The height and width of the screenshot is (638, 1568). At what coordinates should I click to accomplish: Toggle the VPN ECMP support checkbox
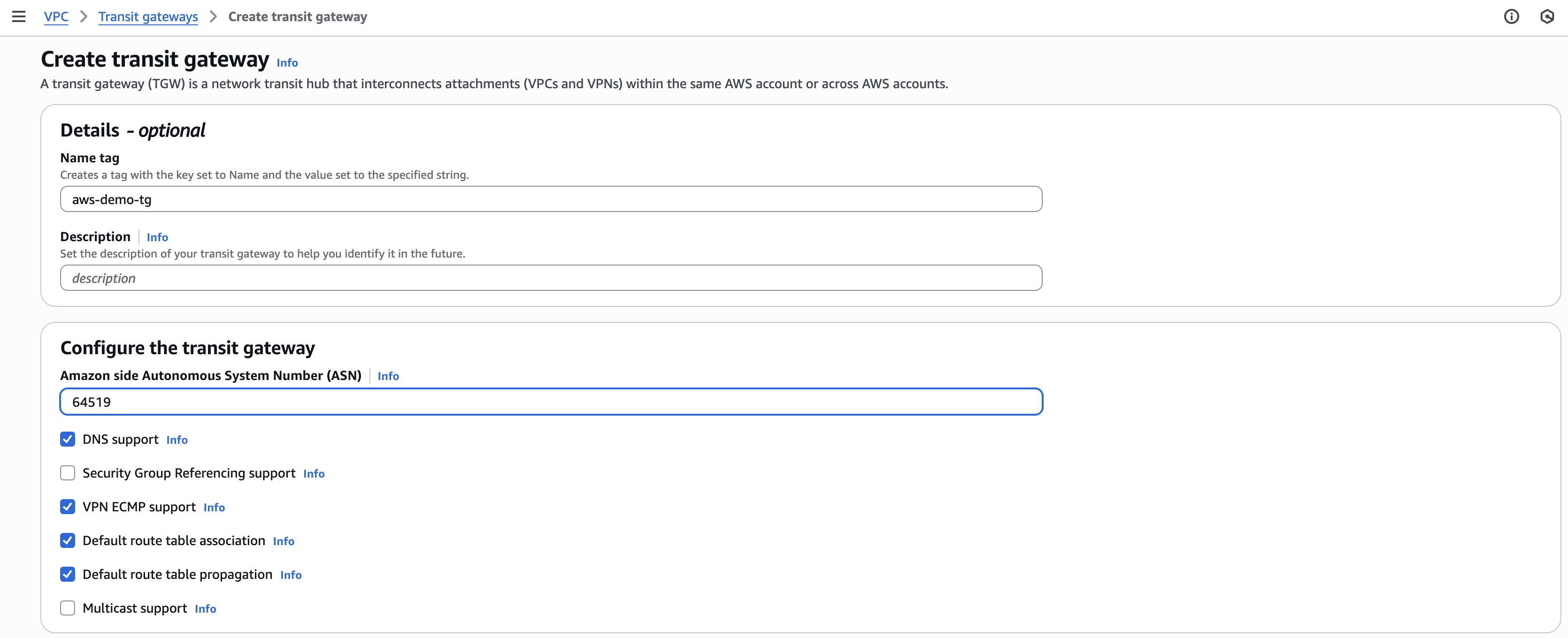[x=68, y=507]
